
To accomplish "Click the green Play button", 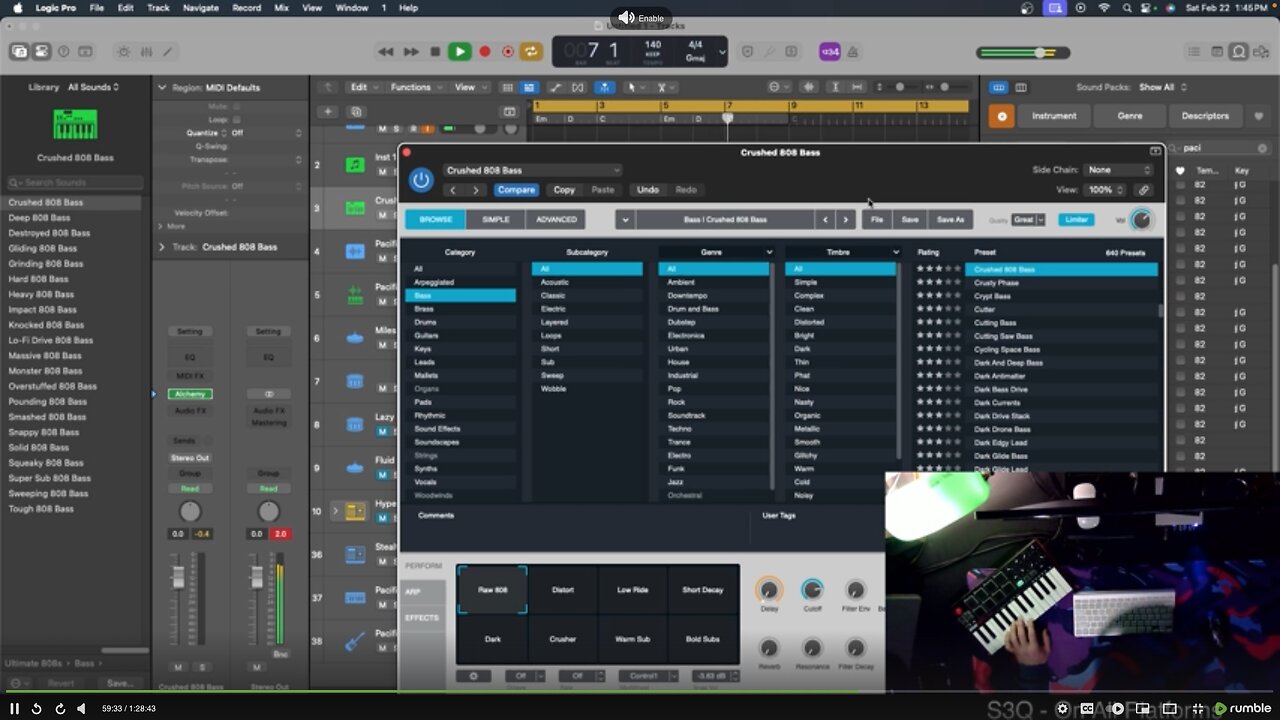I will click(460, 51).
